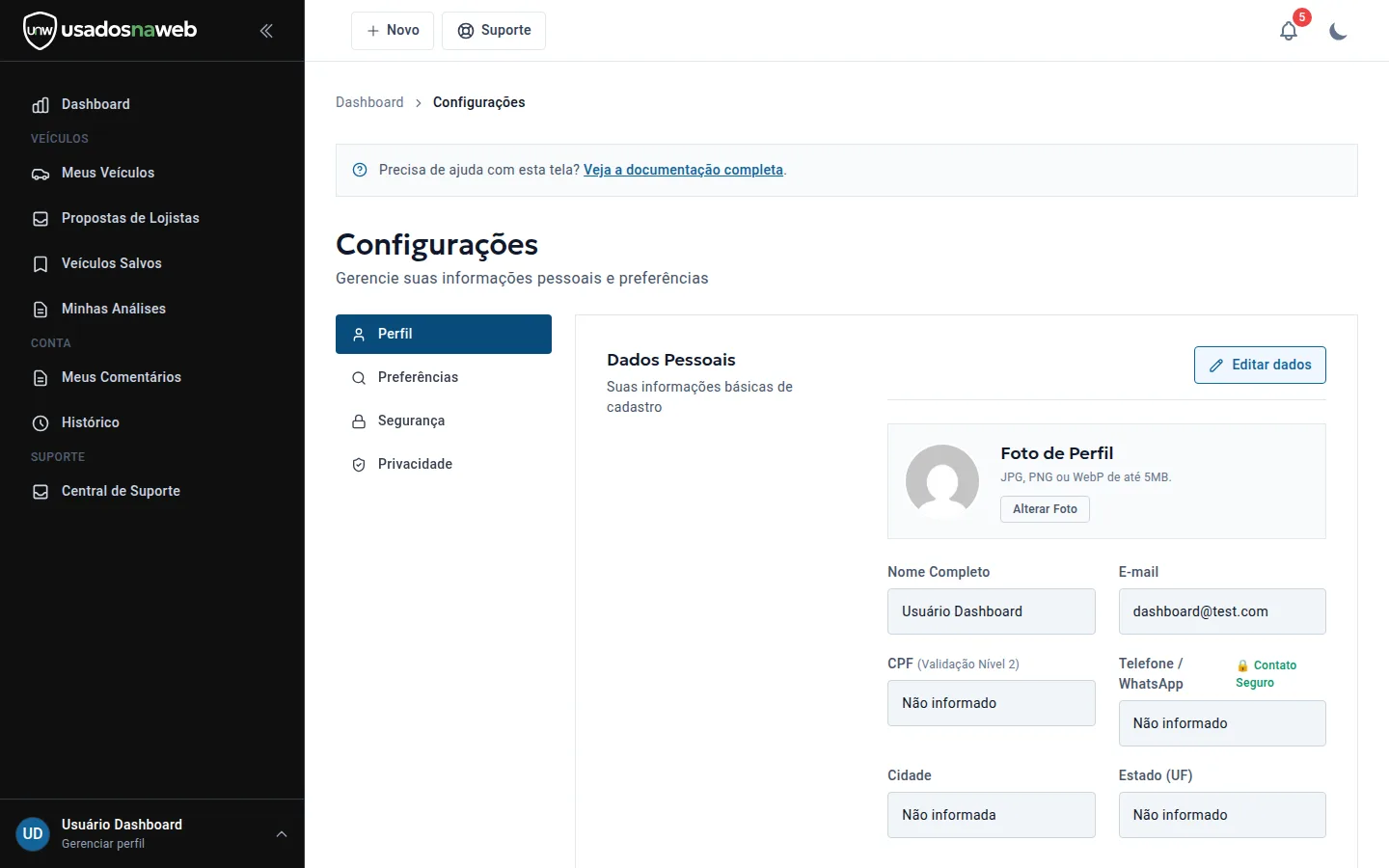Image resolution: width=1389 pixels, height=868 pixels.
Task: Toggle dark mode with the moon icon
Action: point(1338,31)
